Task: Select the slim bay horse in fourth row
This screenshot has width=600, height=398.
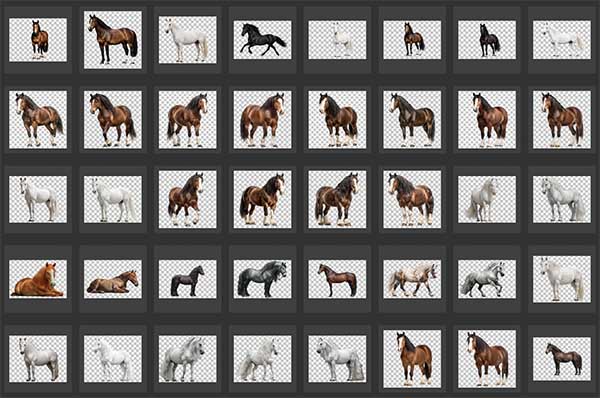Action: 338,279
